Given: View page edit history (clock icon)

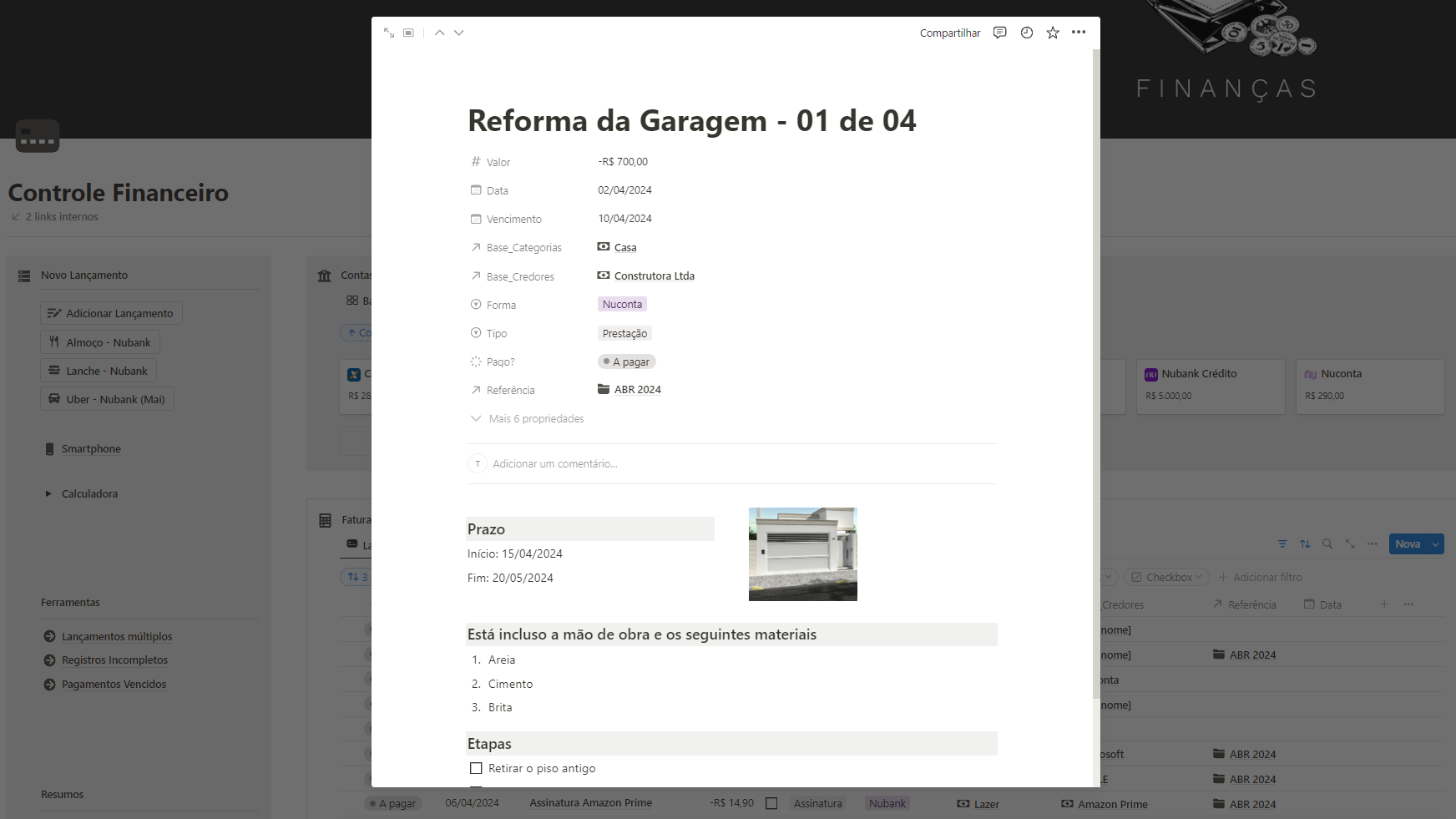Looking at the screenshot, I should coord(1026,33).
